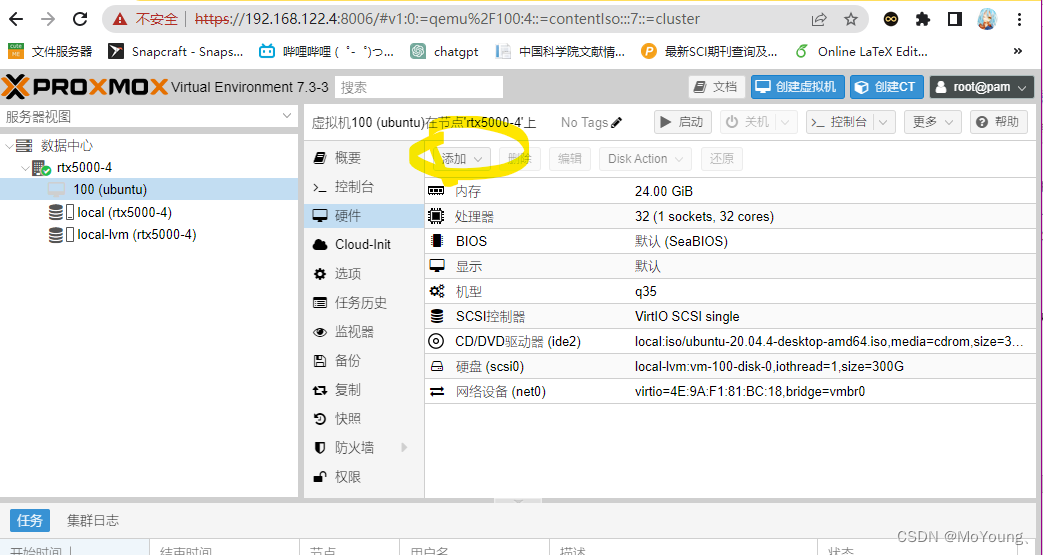
Task: Select the display row monitor icon
Action: pyautogui.click(x=436, y=266)
